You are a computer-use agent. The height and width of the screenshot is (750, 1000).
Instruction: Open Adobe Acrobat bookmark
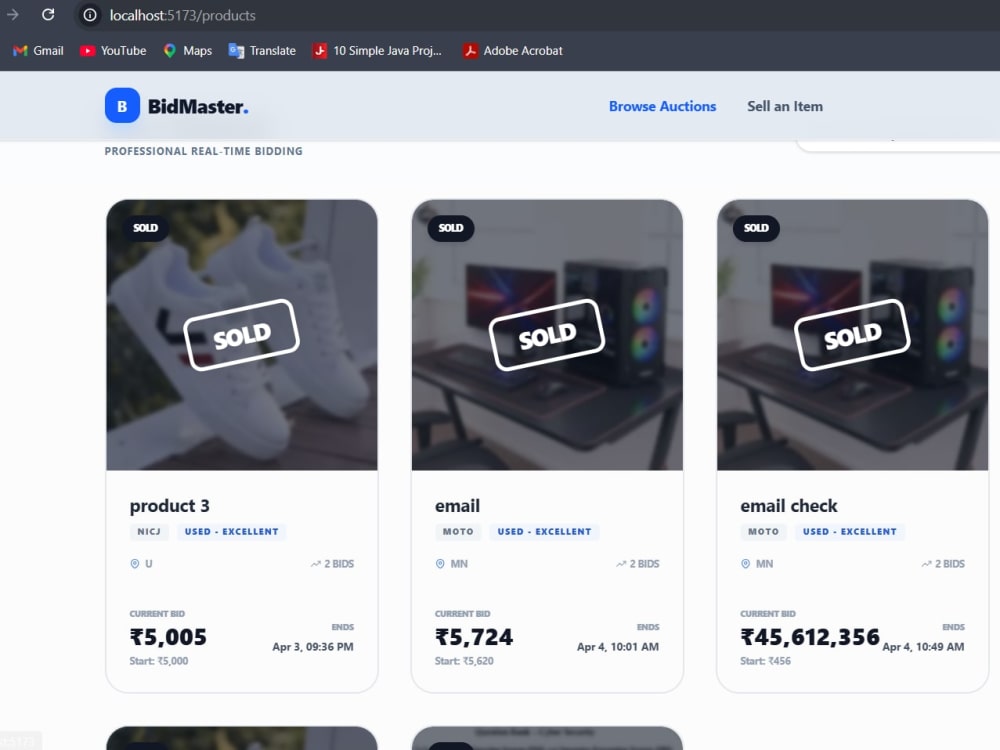click(x=513, y=50)
